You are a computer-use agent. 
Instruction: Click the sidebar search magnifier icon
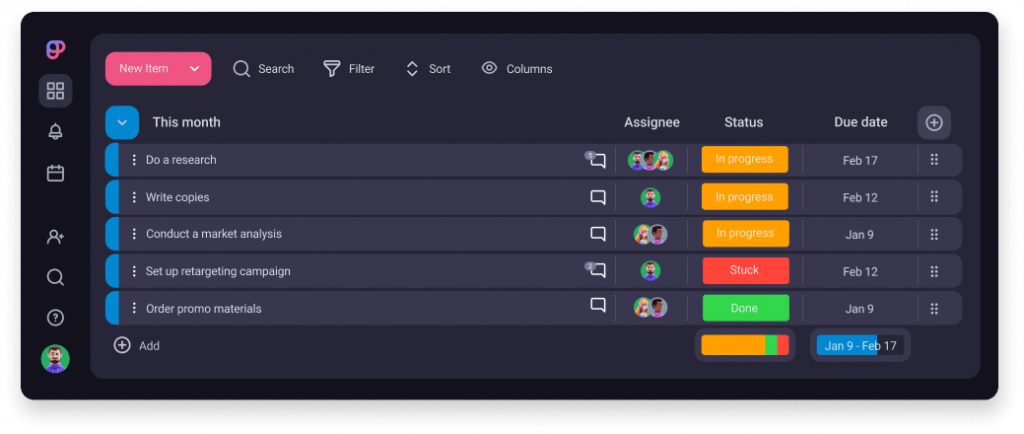click(x=55, y=277)
